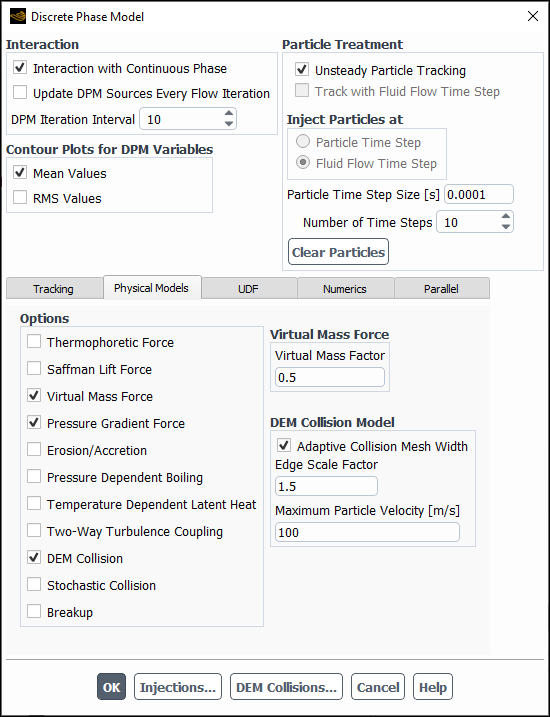This screenshot has width=550, height=717.
Task: Toggle Unsteady Particle Tracking checkbox
Action: pyautogui.click(x=302, y=70)
